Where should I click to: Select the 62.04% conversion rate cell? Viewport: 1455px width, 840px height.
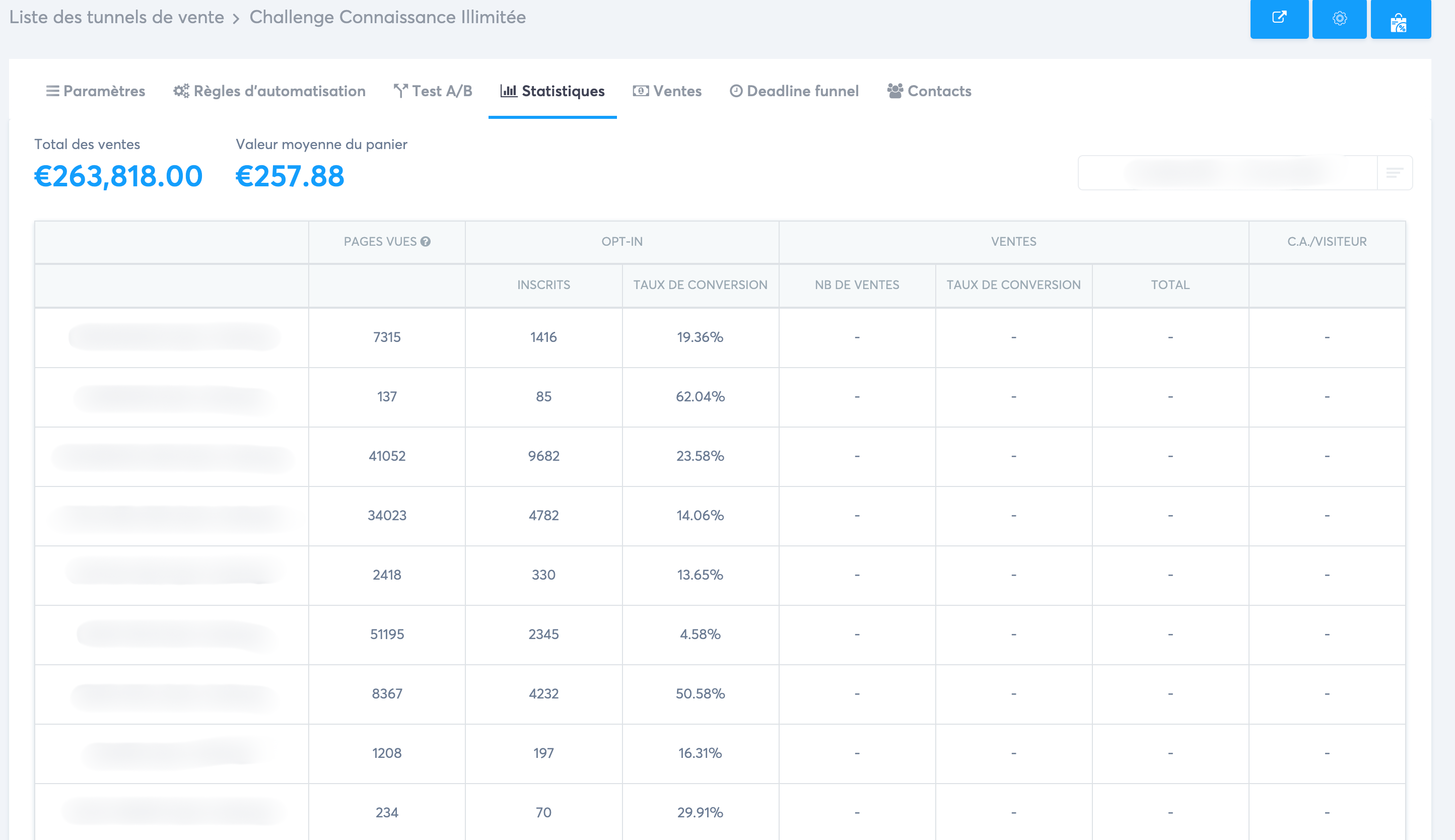click(700, 396)
